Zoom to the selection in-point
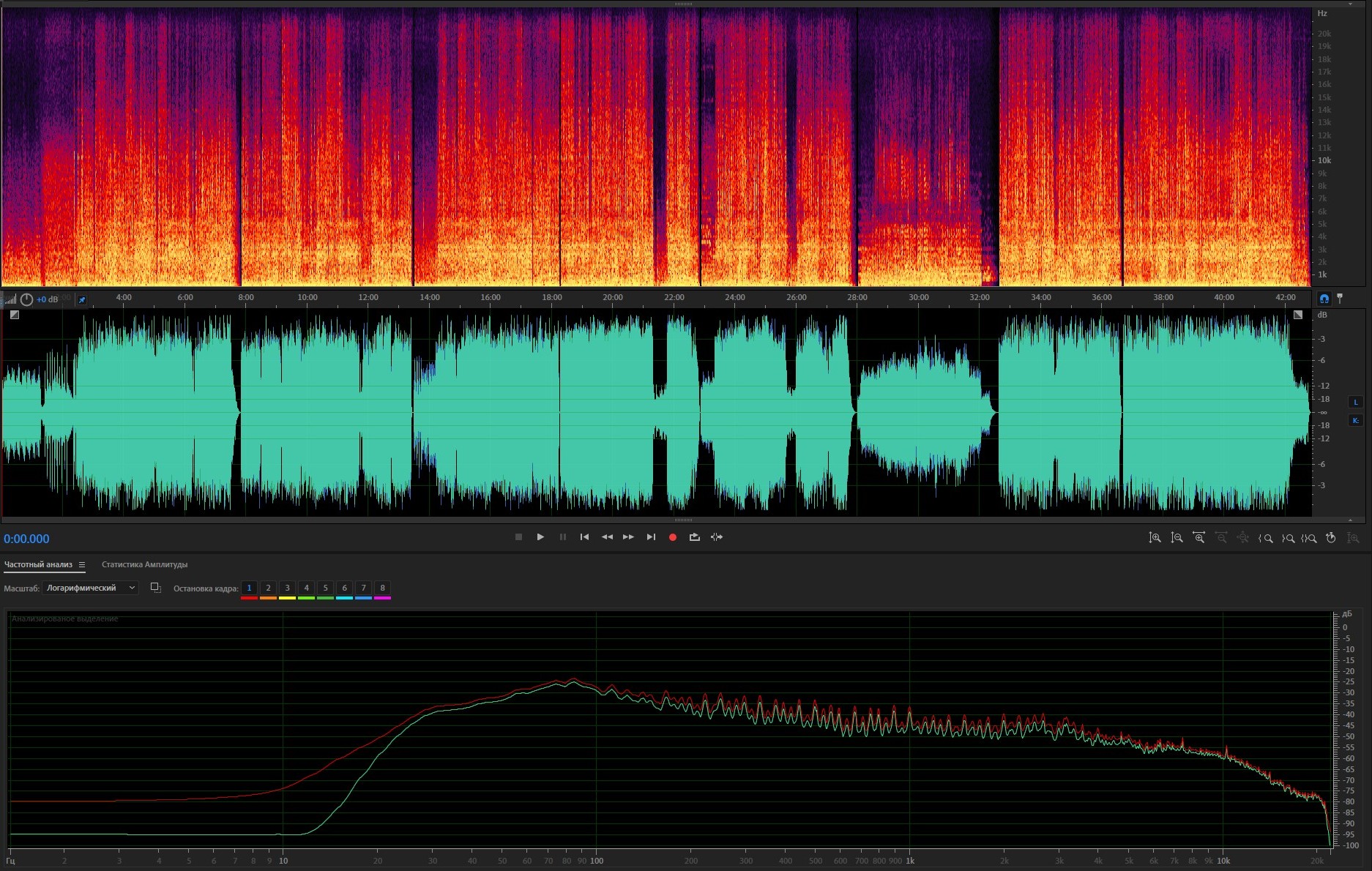Image resolution: width=1372 pixels, height=871 pixels. point(1265,538)
